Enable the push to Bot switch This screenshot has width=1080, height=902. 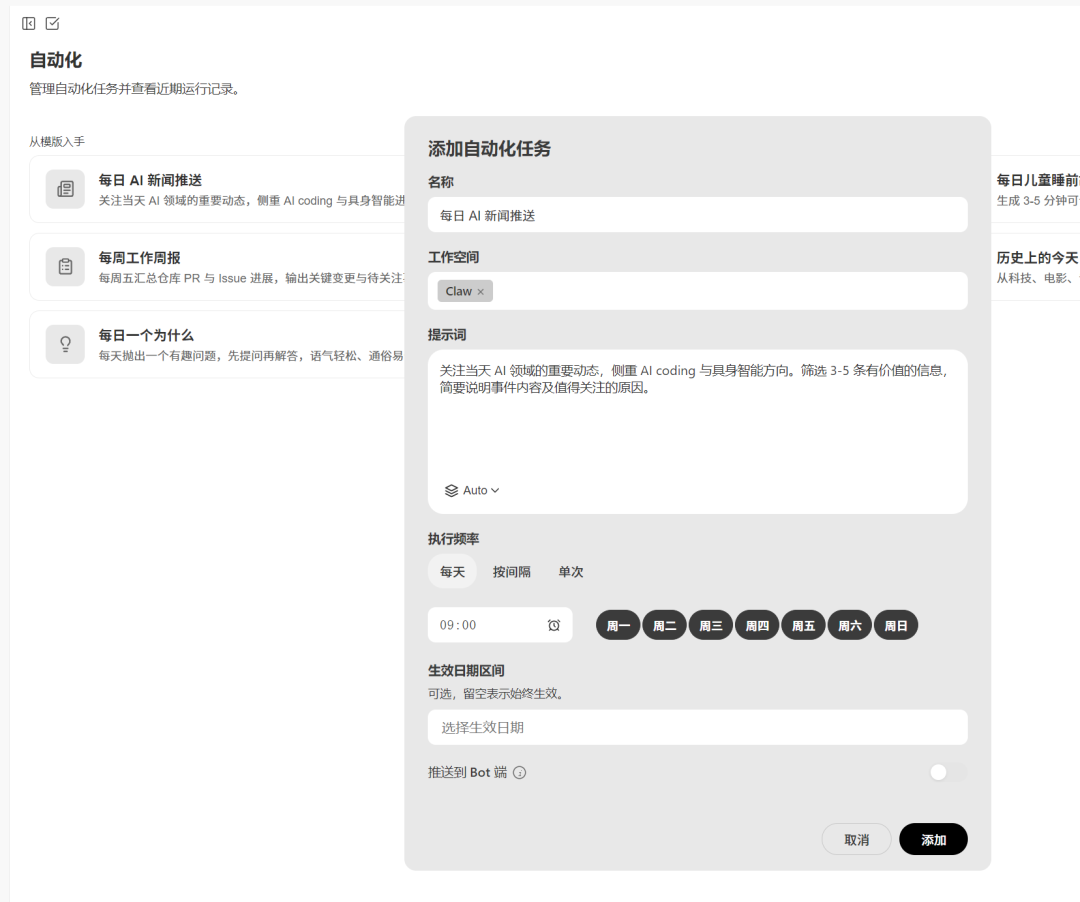pos(947,772)
